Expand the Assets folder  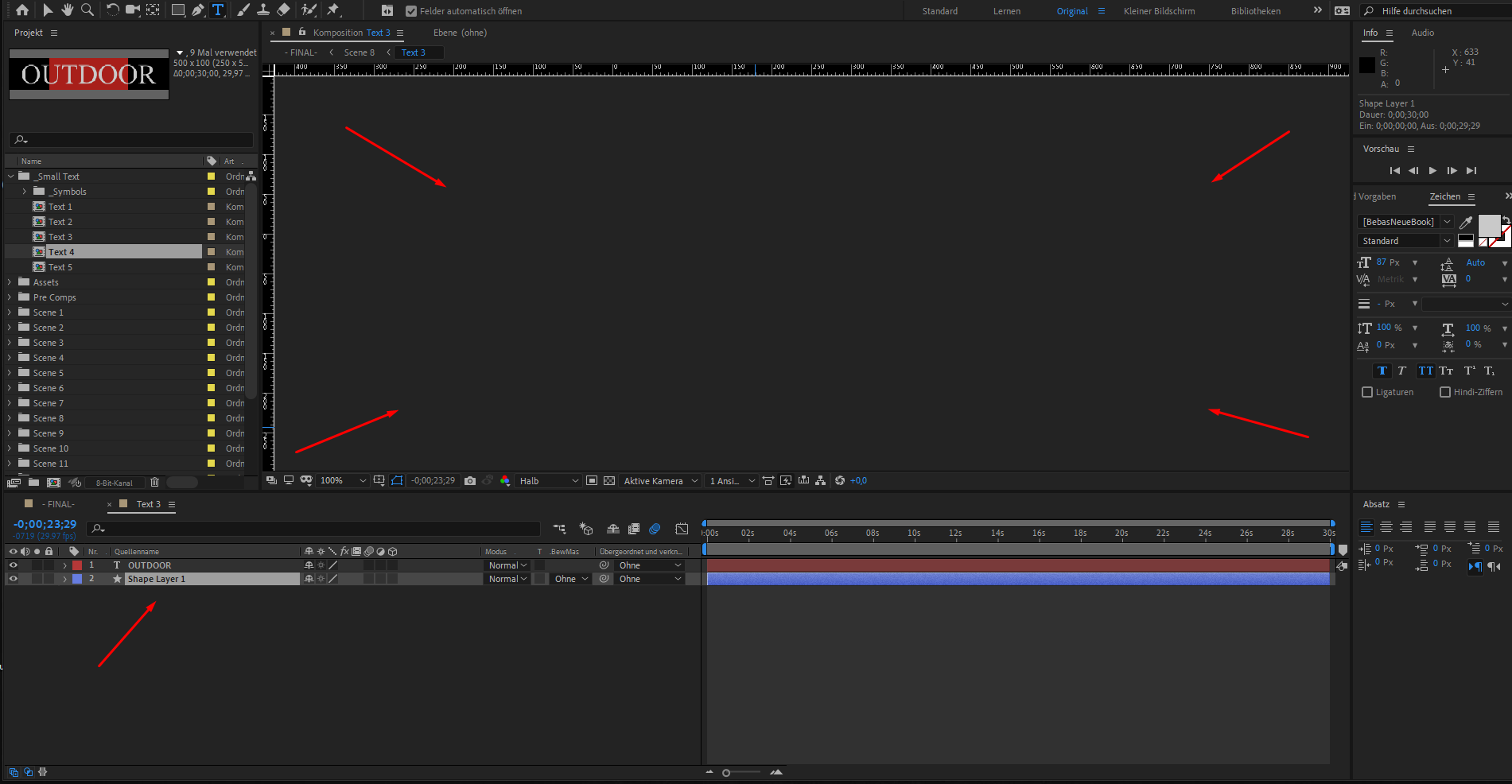[10, 282]
